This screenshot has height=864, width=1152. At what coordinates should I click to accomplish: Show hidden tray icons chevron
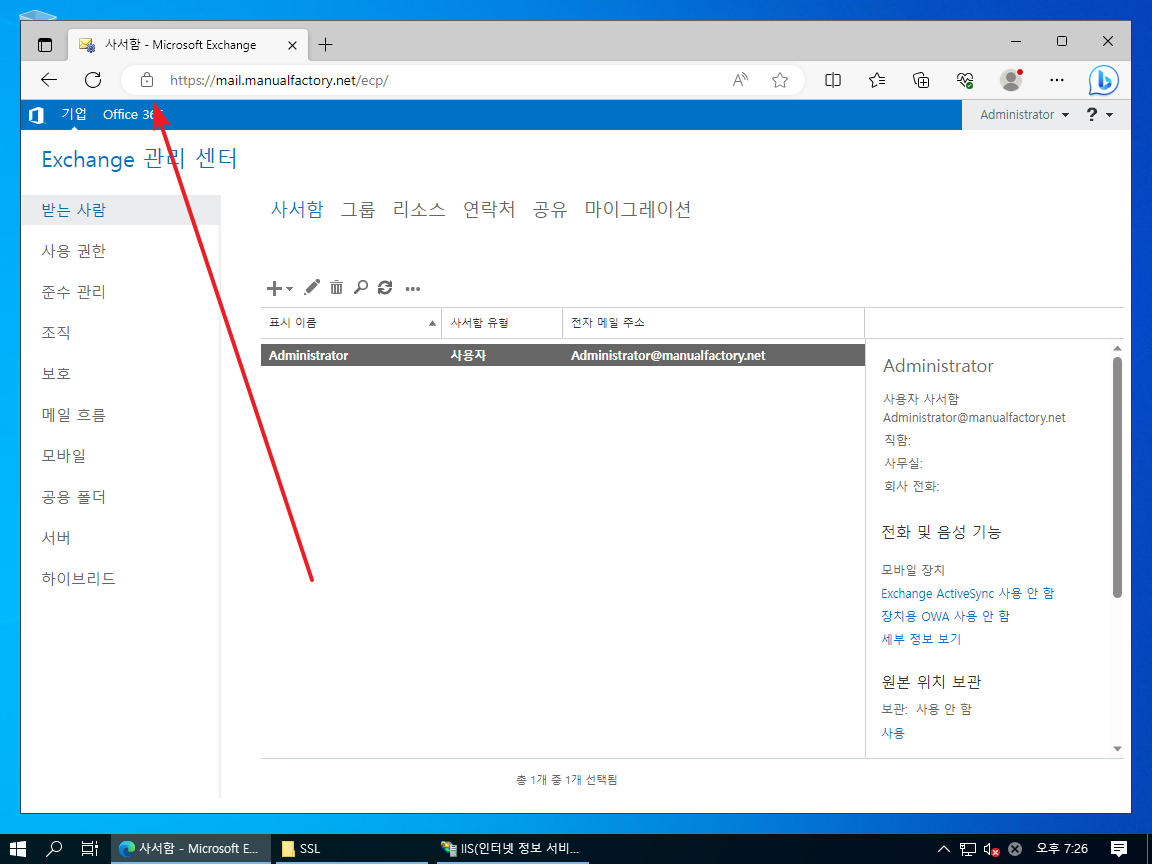click(x=944, y=849)
